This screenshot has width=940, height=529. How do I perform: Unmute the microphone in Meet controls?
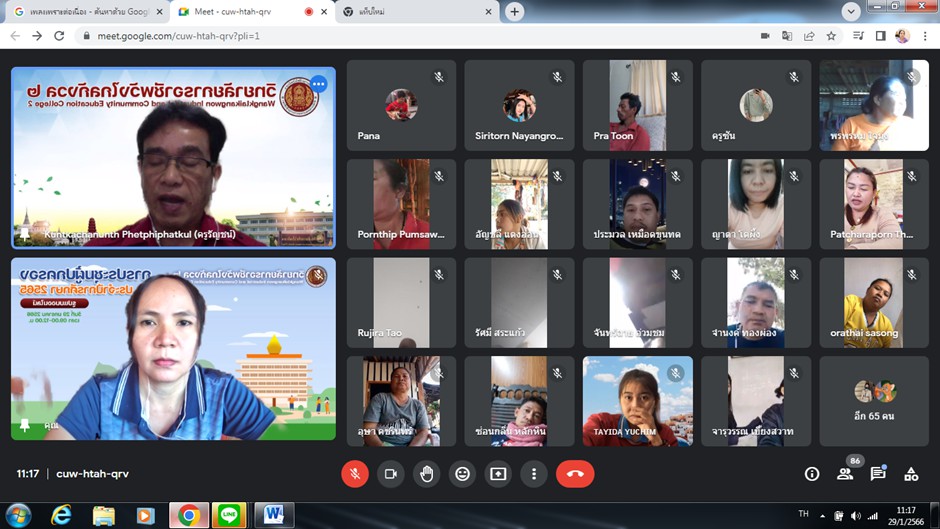pos(355,474)
